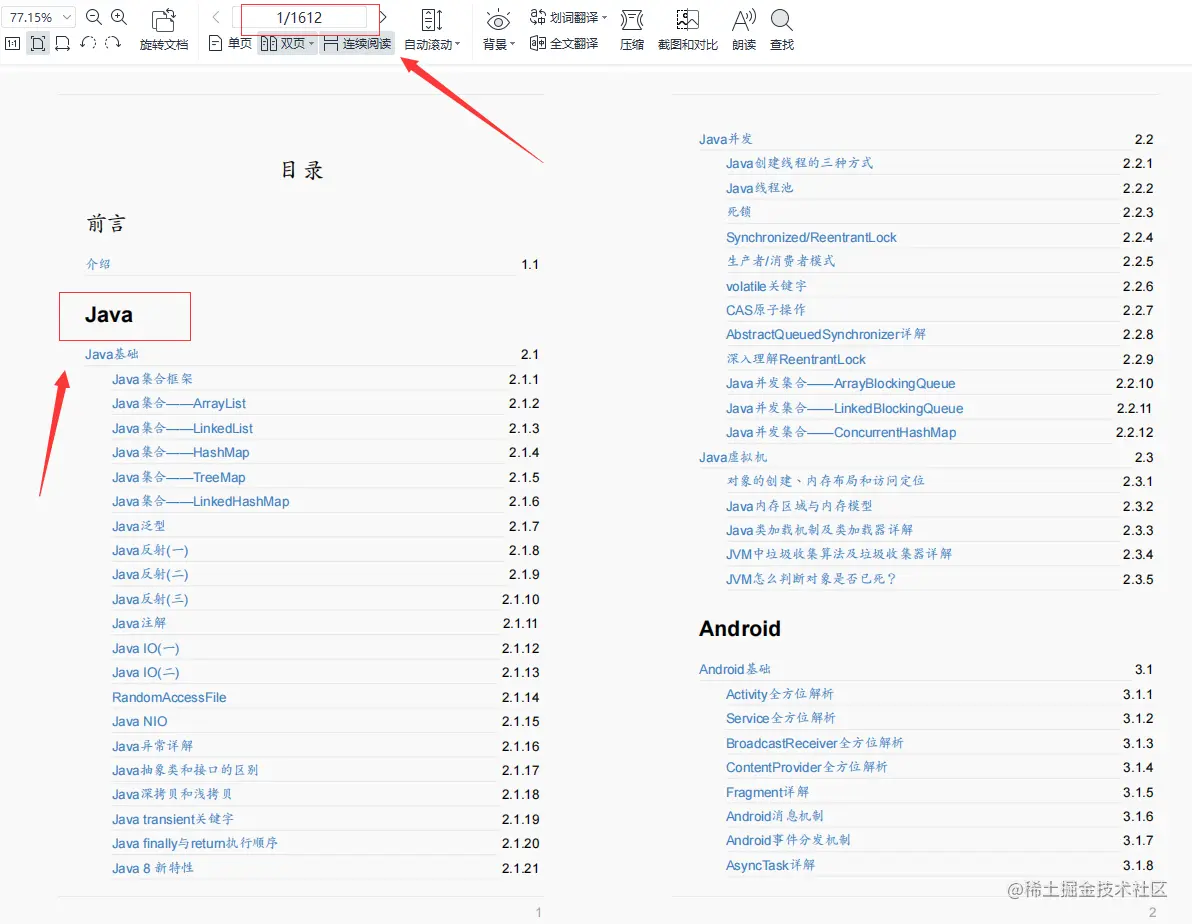
Task: Go to previous page arrow
Action: [216, 17]
